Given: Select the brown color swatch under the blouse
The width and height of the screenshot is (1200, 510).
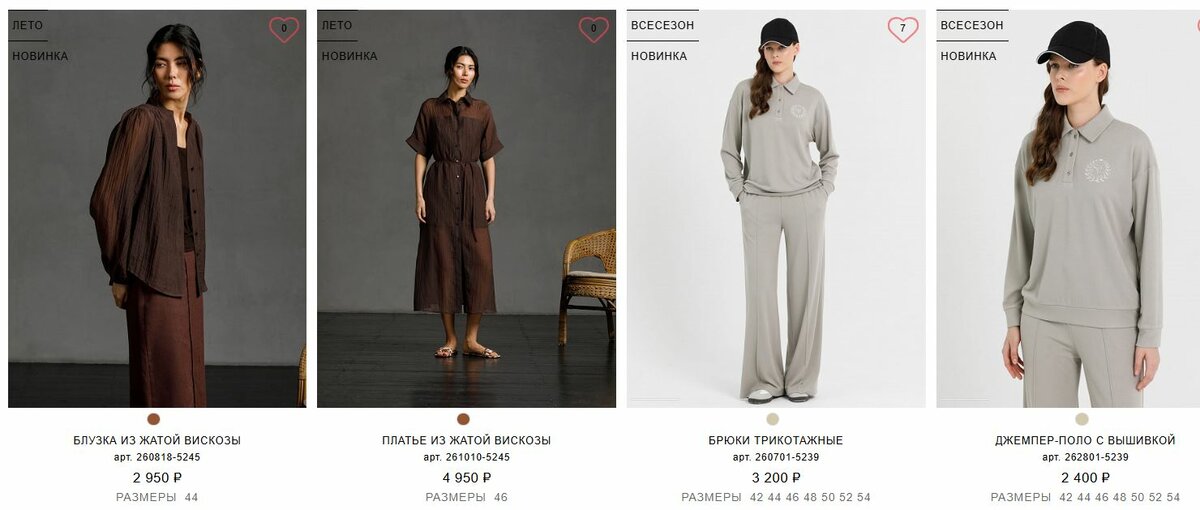Looking at the screenshot, I should [x=154, y=419].
